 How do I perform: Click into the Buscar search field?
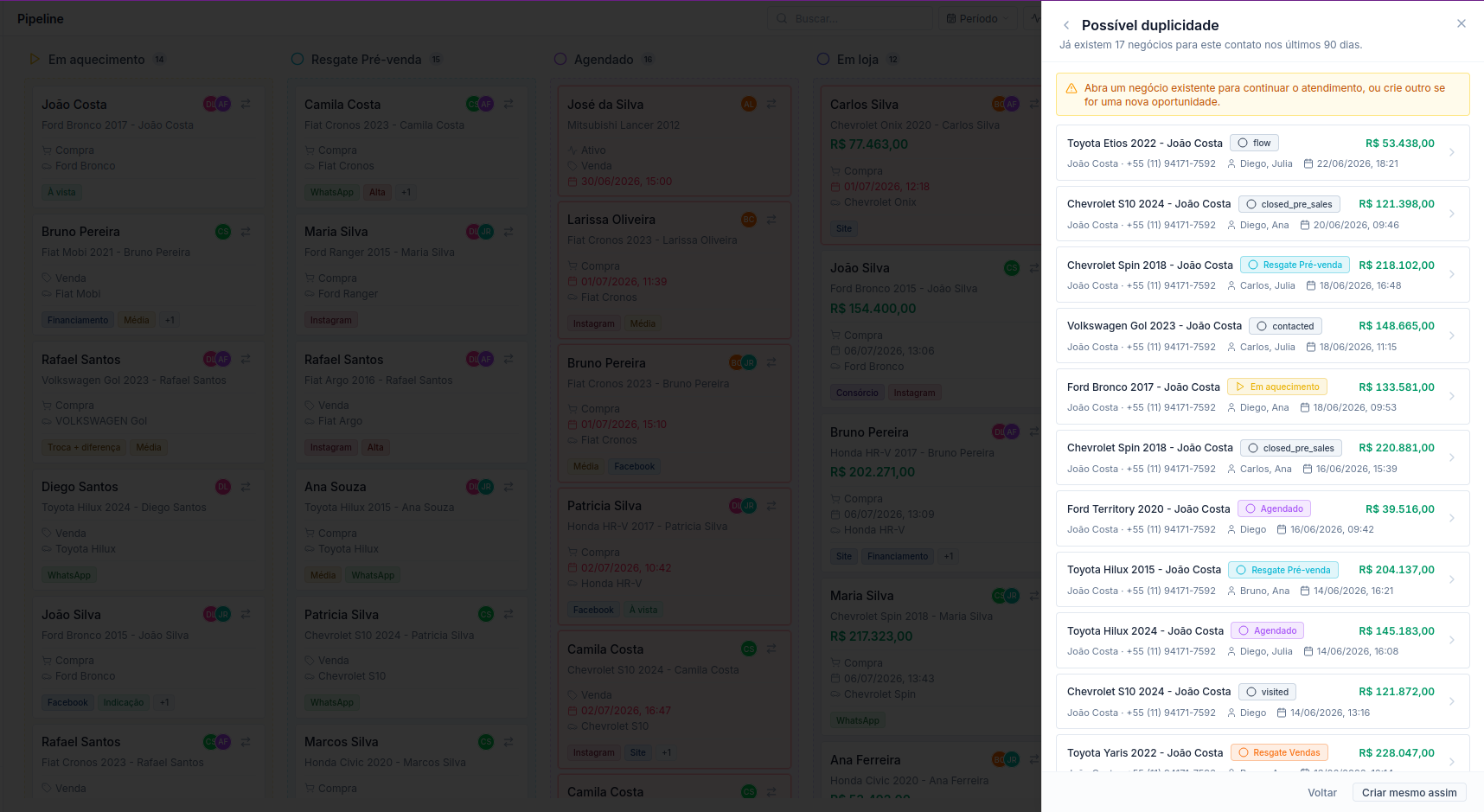(851, 18)
